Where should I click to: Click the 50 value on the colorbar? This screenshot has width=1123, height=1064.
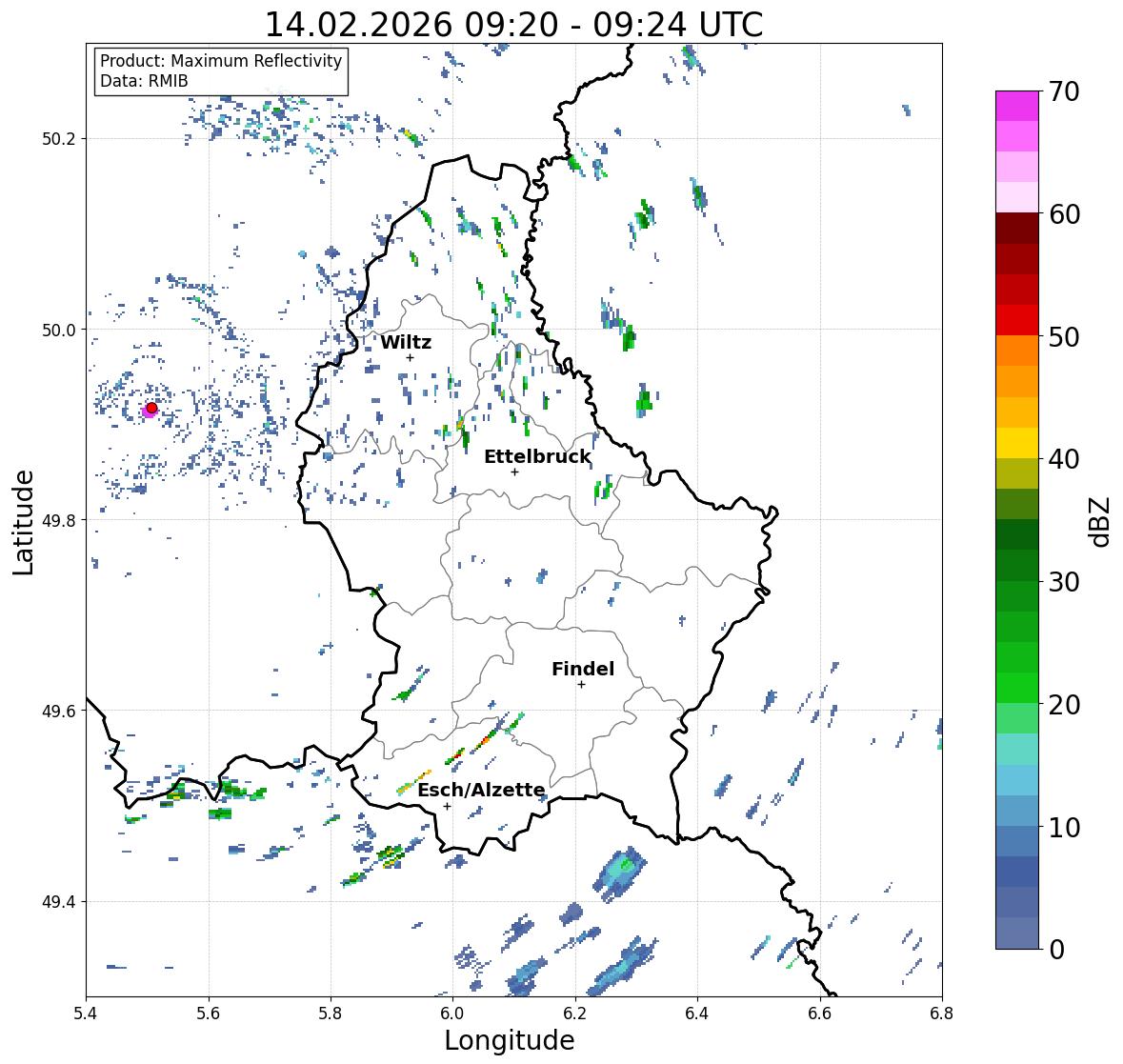coord(1064,336)
